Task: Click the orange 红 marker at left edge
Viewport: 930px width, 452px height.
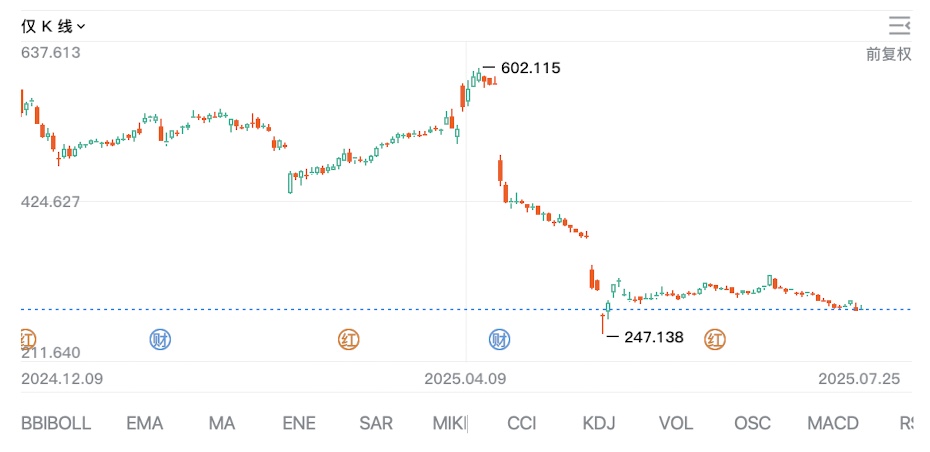Action: click(x=27, y=340)
